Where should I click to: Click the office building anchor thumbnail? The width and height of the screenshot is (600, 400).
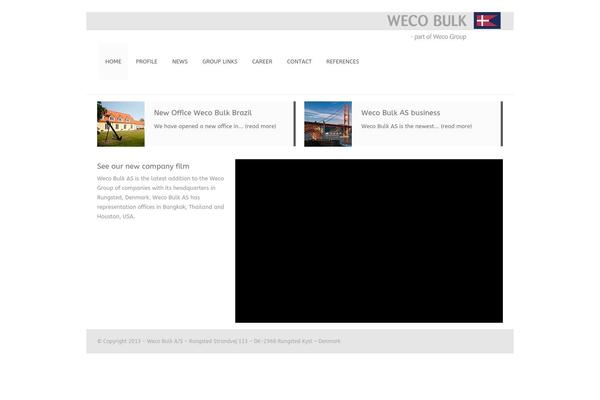tap(121, 124)
